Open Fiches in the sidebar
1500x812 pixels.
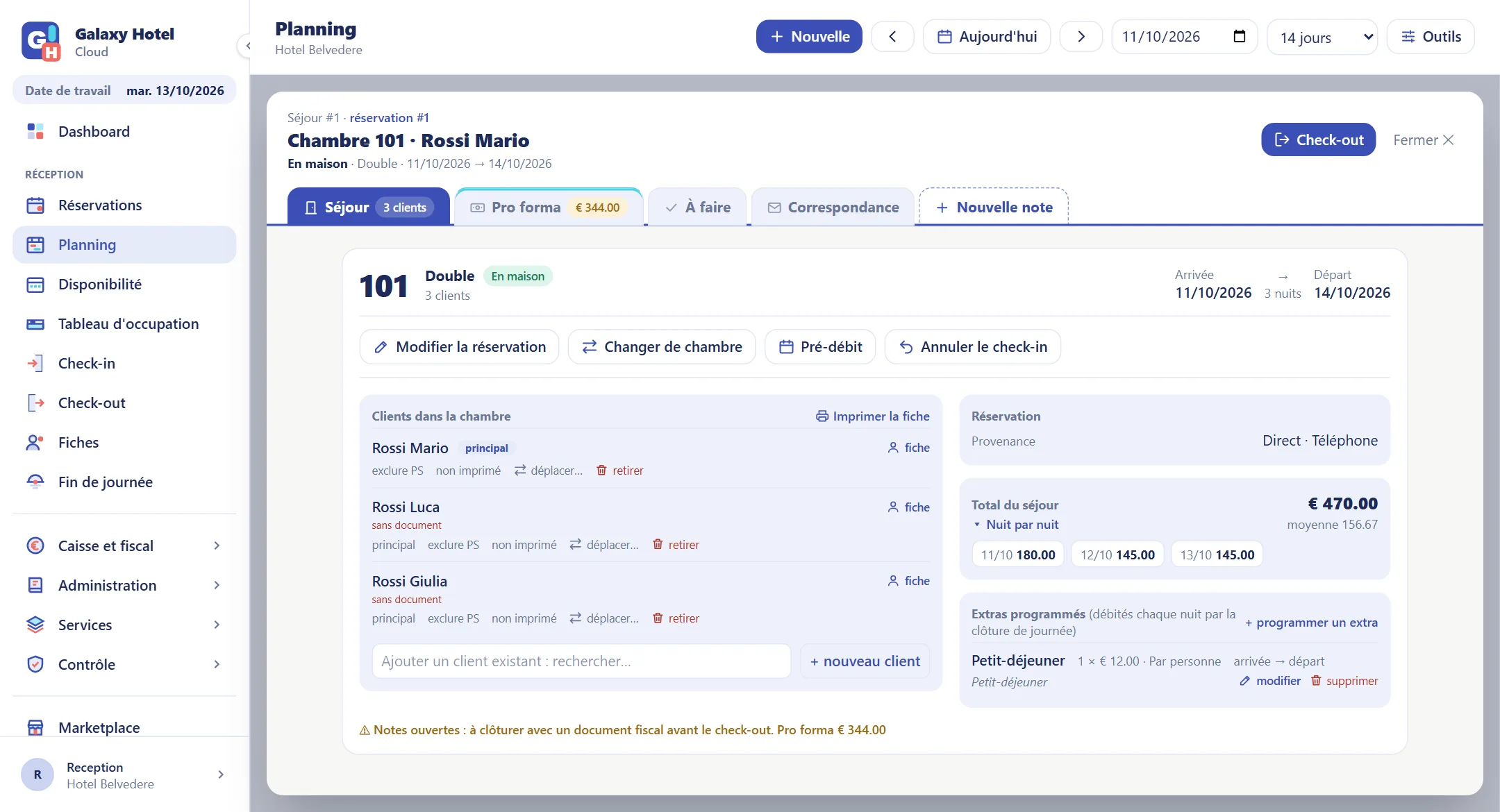point(124,443)
